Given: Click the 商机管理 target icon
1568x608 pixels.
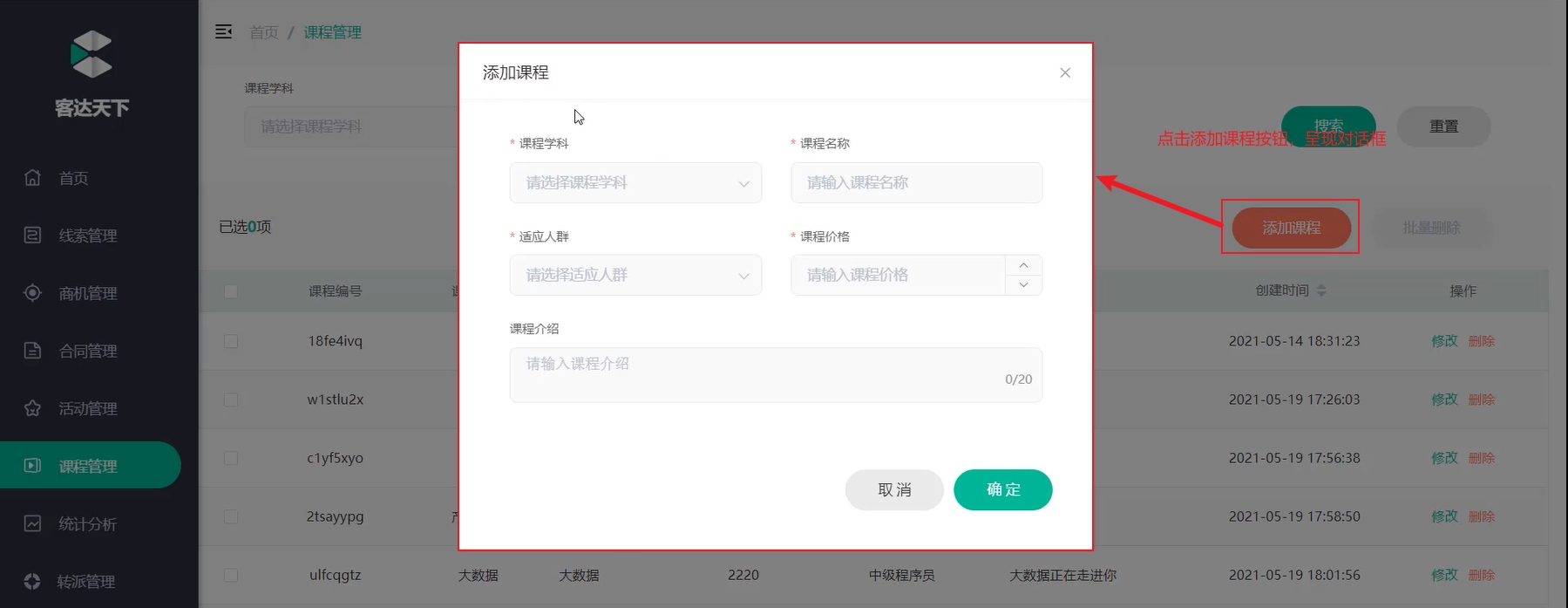Looking at the screenshot, I should [33, 293].
